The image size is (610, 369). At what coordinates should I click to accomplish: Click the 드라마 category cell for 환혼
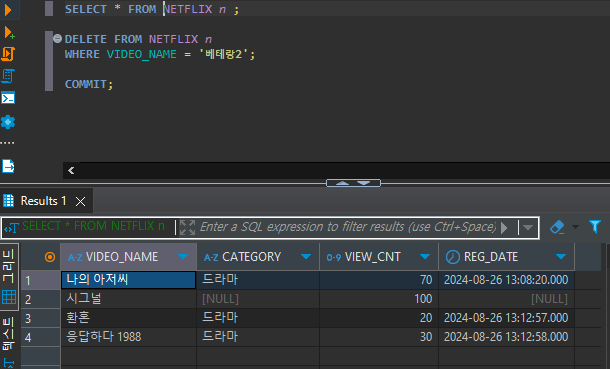coord(258,318)
